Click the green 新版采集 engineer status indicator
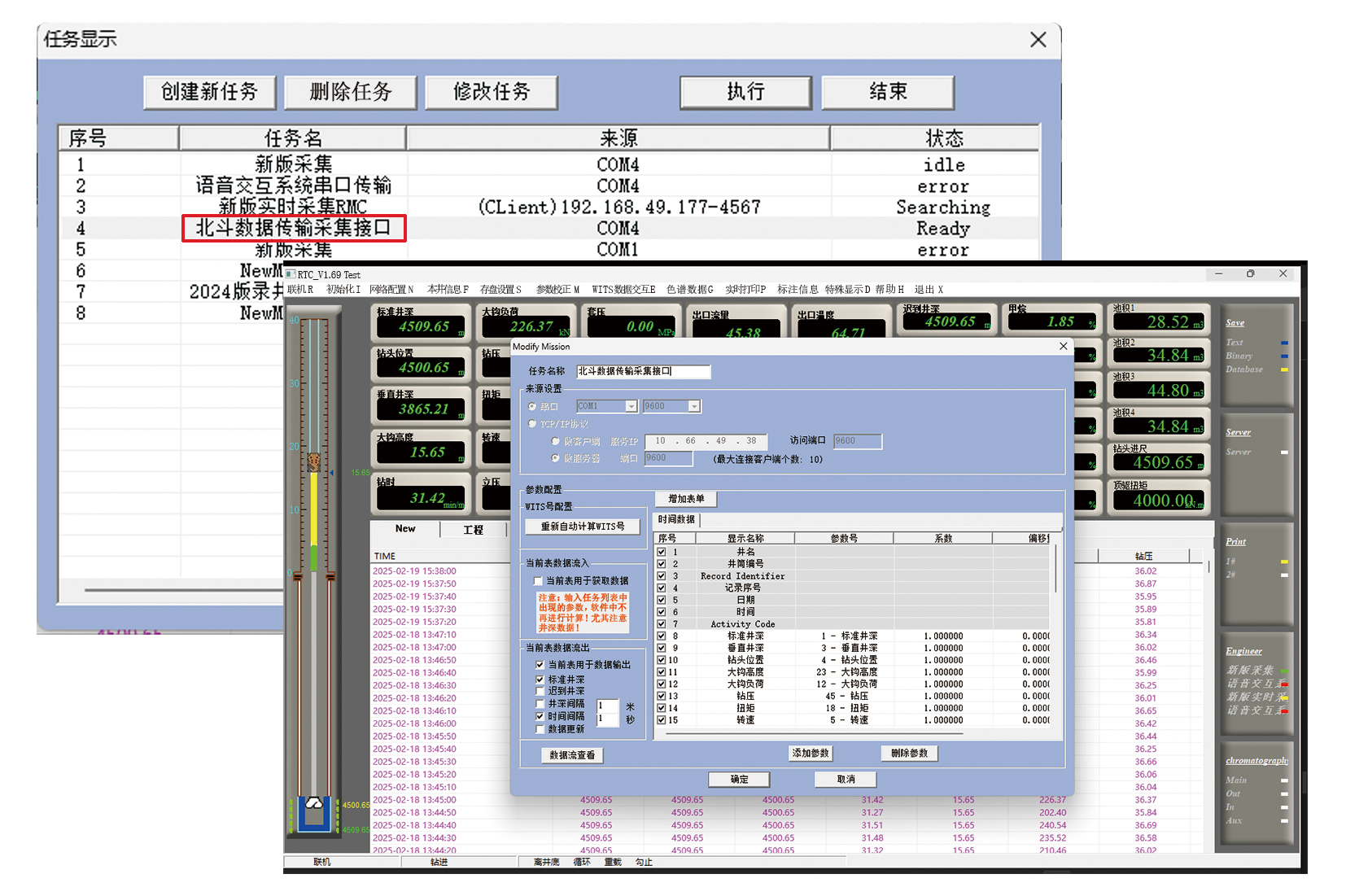Viewport: 1346px width, 896px height. coord(1284,671)
